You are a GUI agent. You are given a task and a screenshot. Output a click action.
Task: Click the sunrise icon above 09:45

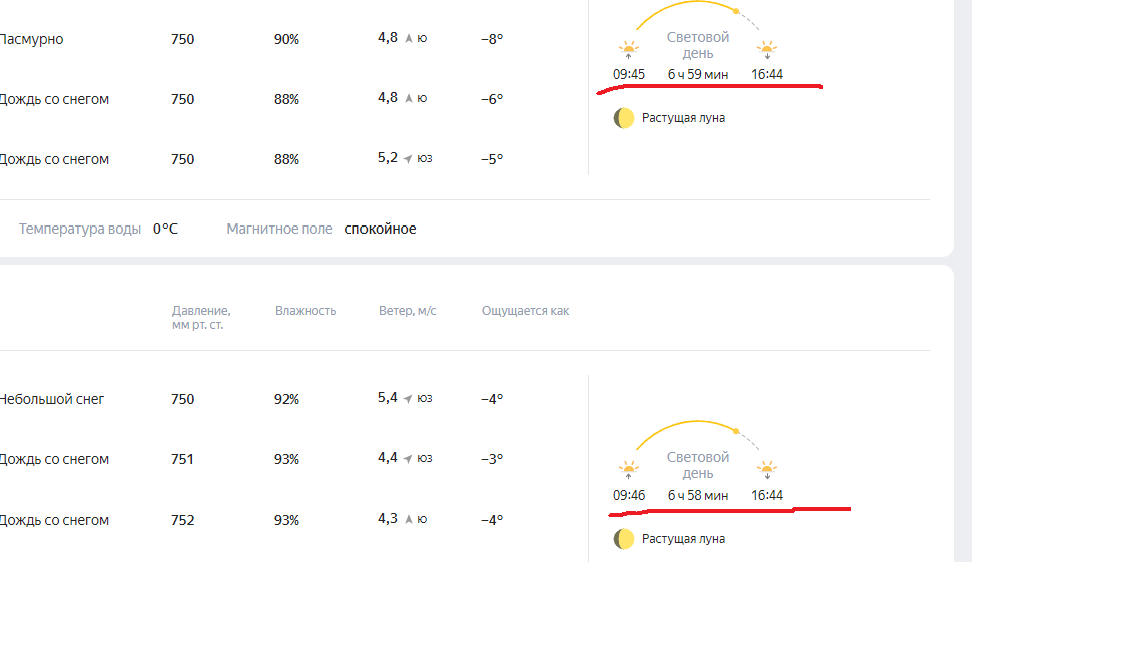tap(628, 50)
